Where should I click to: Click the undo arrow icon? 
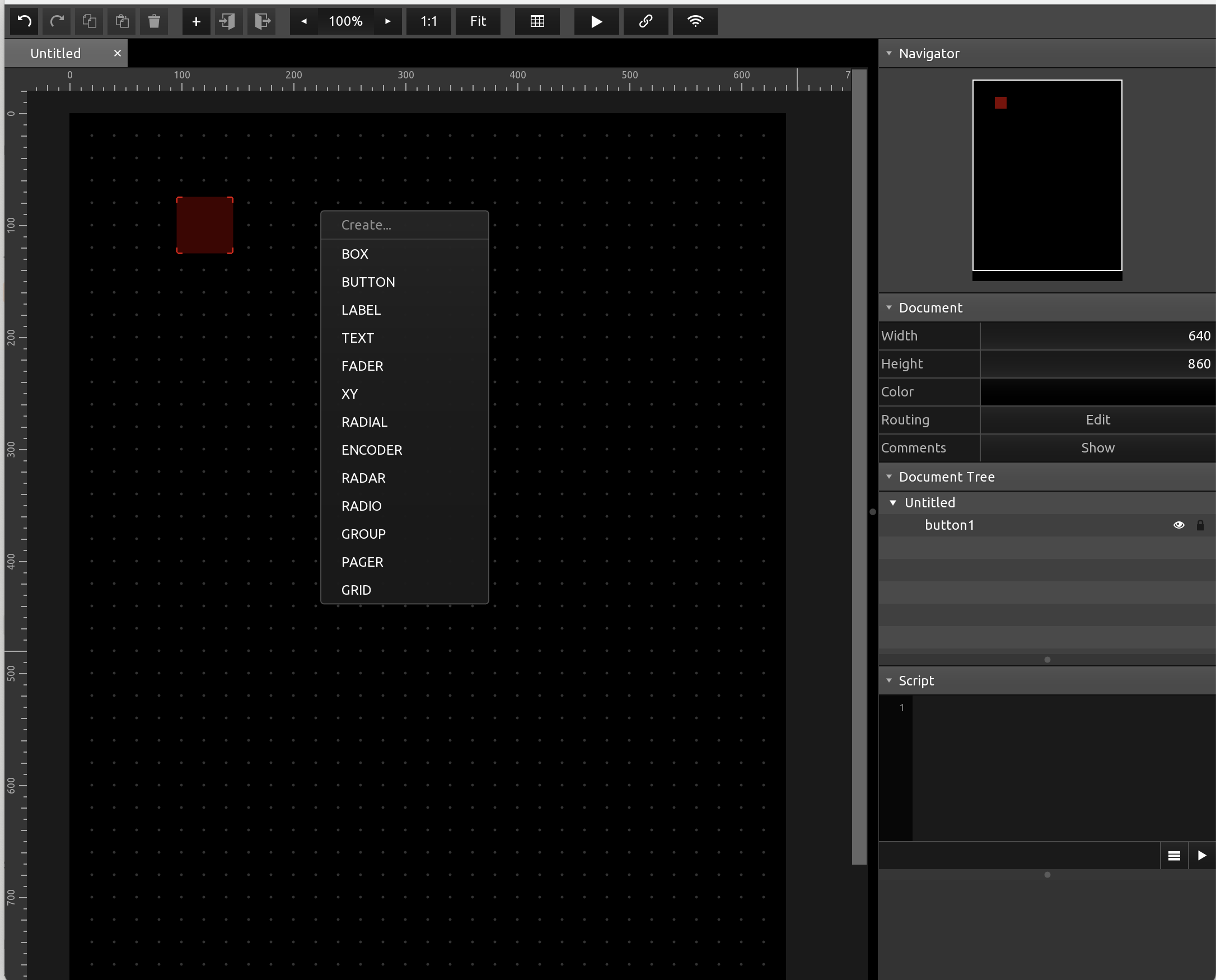coord(24,21)
